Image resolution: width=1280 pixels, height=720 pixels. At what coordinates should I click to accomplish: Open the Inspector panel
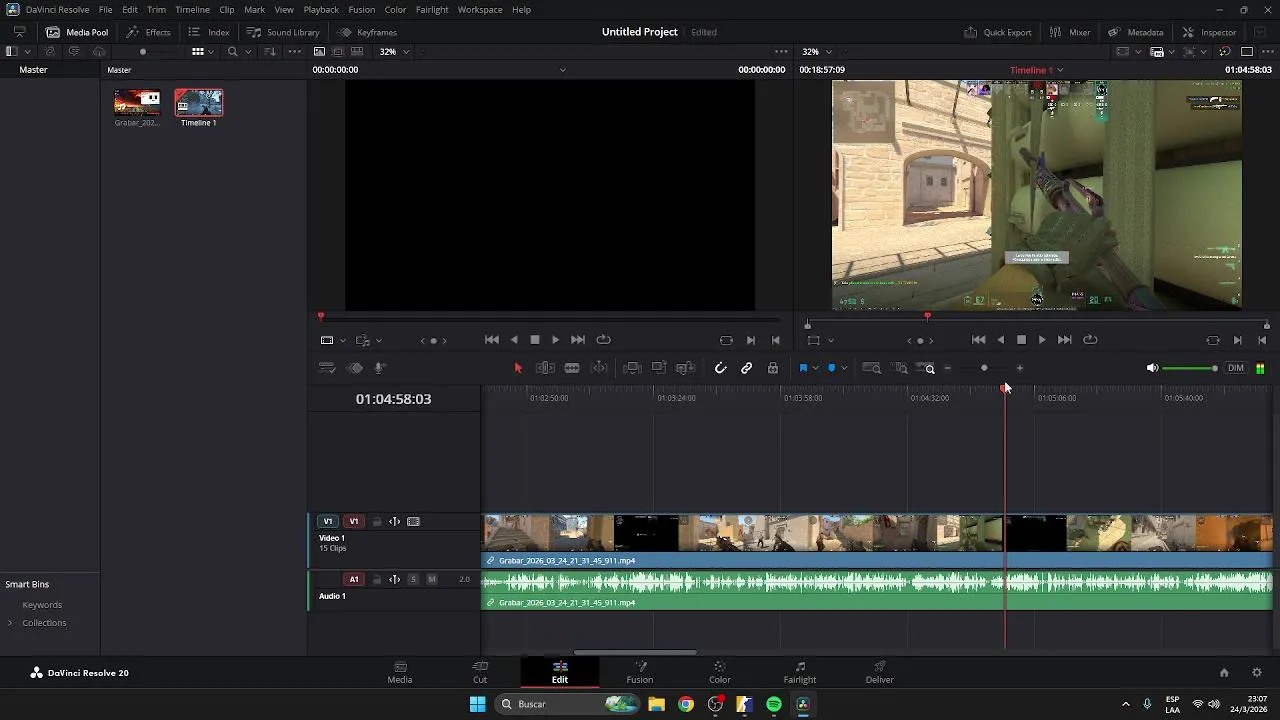tap(1209, 32)
